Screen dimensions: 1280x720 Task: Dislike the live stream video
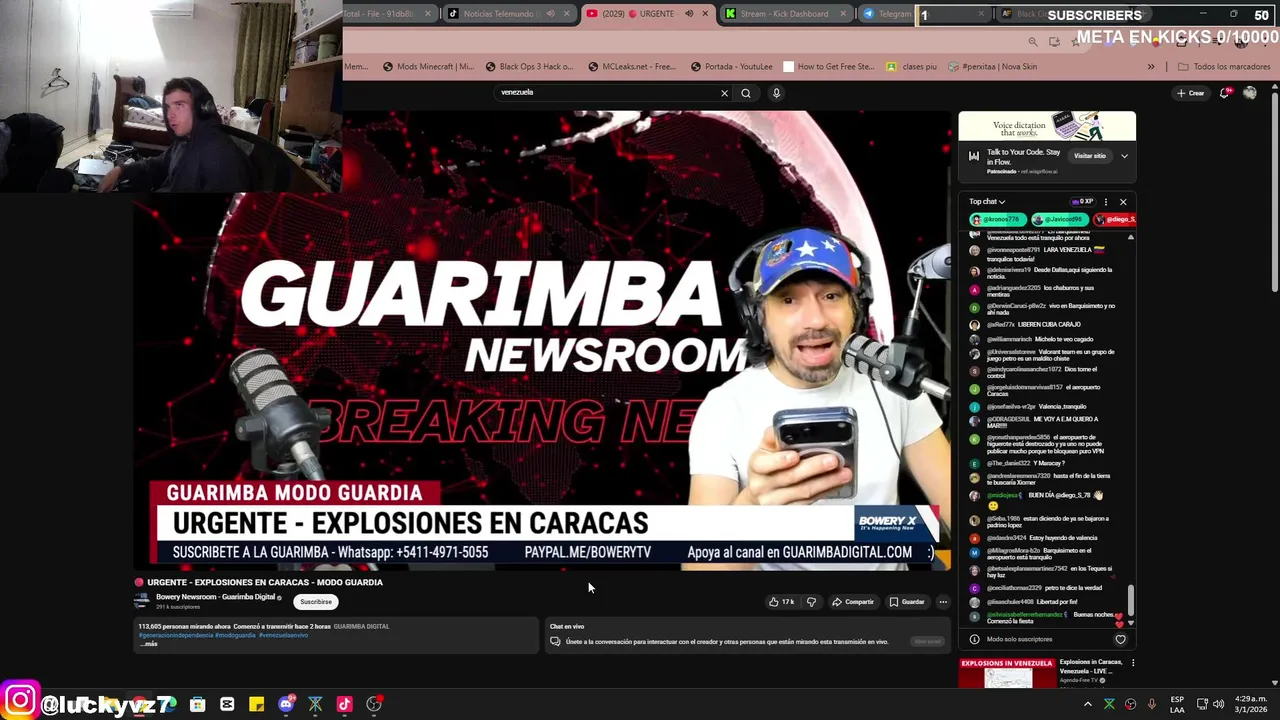click(x=811, y=602)
